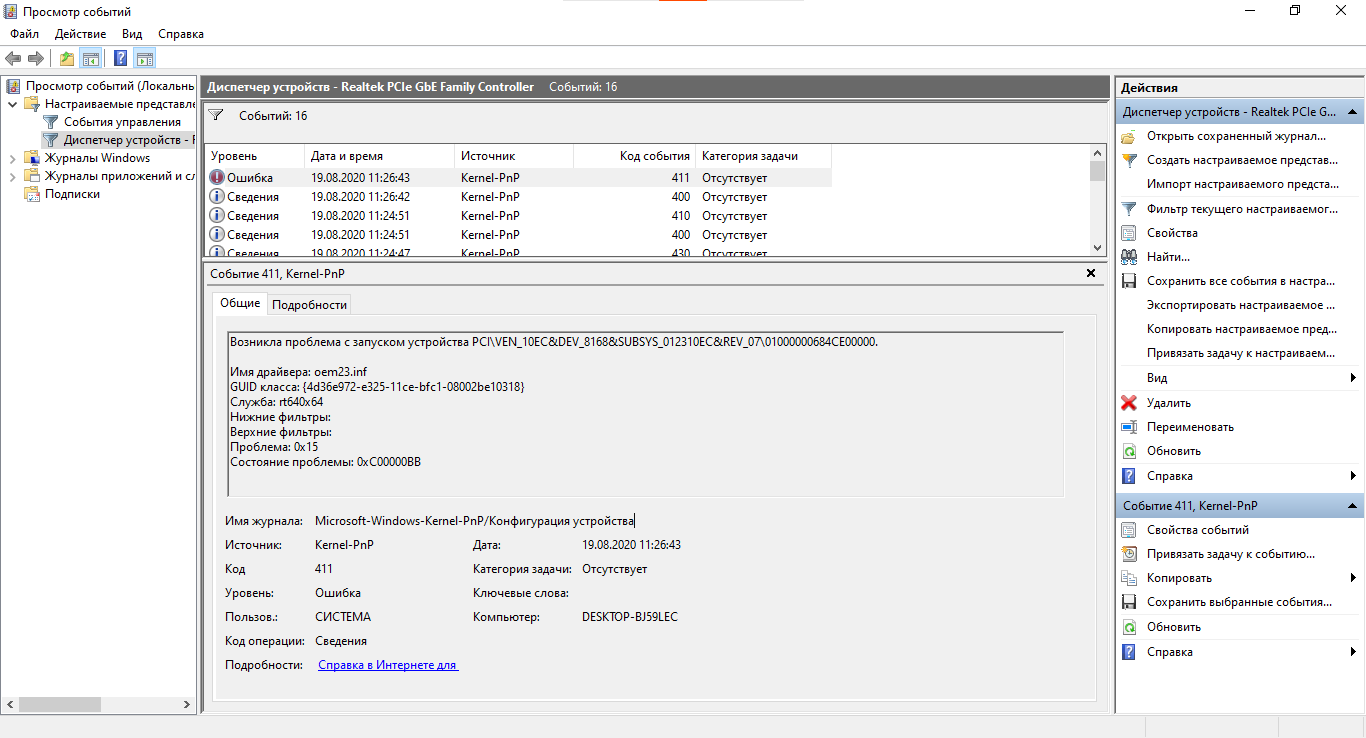
Task: Click the Event Viewer root icon in tree
Action: 13,86
